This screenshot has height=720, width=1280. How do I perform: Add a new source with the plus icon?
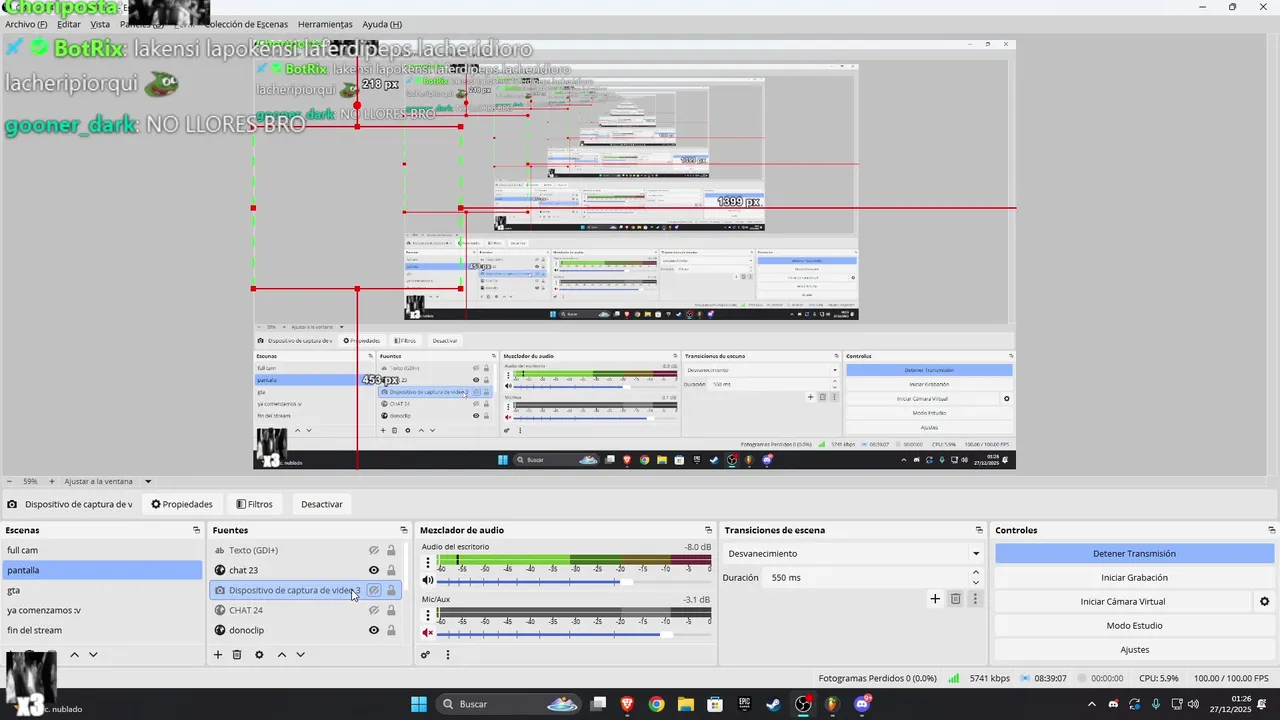(218, 655)
